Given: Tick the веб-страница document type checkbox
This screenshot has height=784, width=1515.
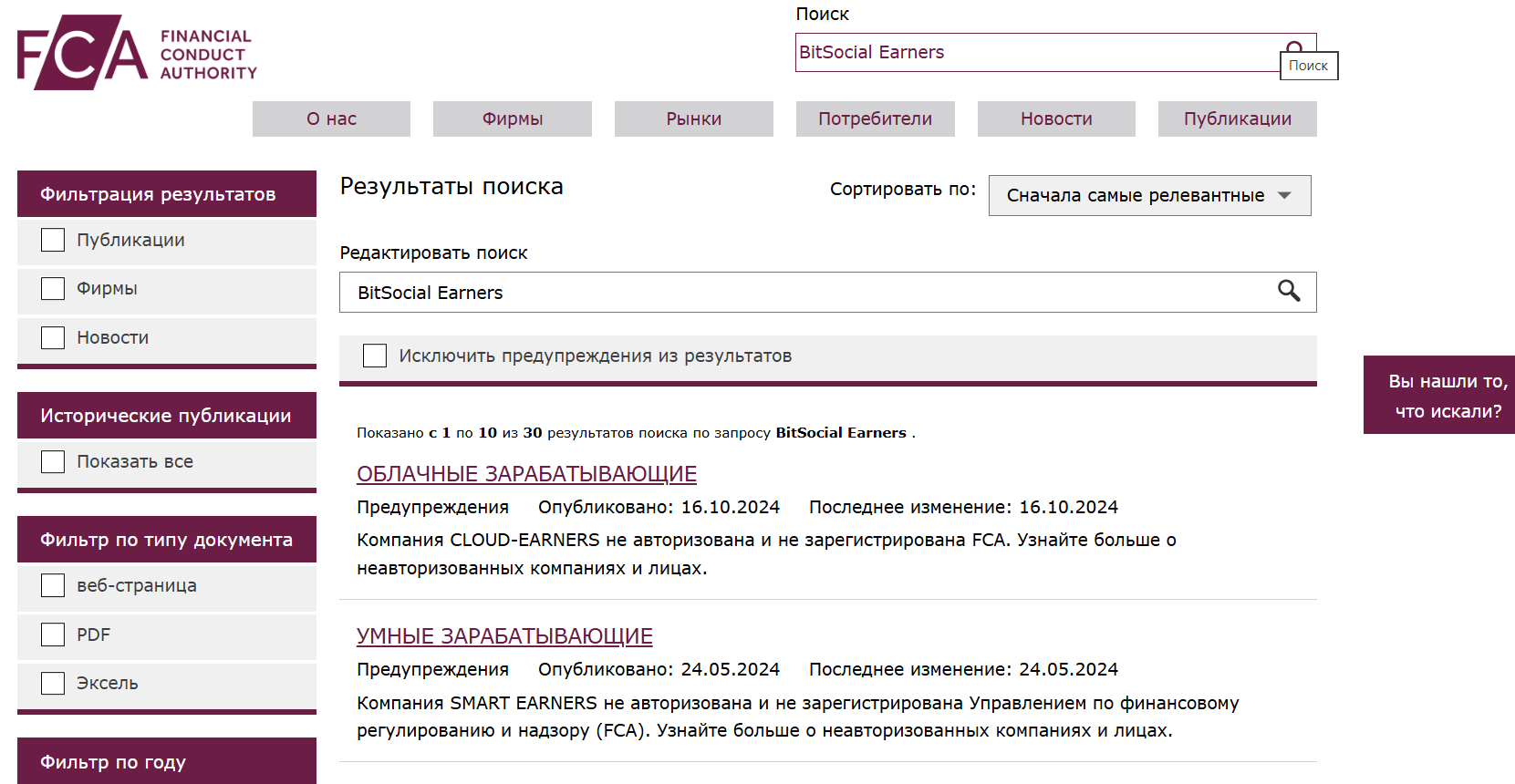Looking at the screenshot, I should (53, 585).
